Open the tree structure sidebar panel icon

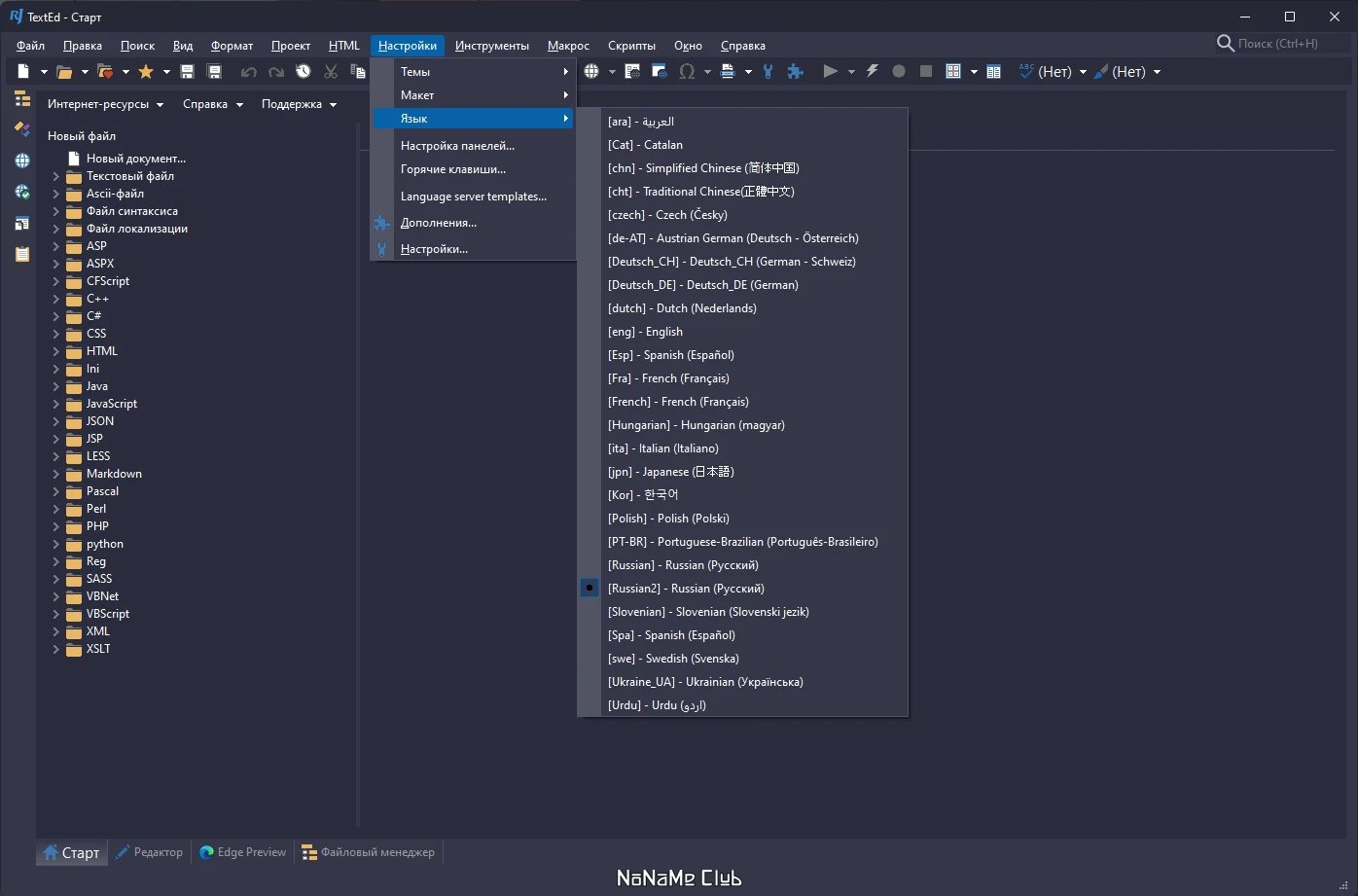tap(22, 98)
